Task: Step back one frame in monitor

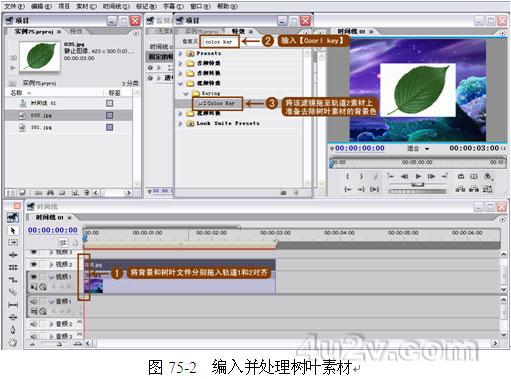Action: [x=404, y=176]
